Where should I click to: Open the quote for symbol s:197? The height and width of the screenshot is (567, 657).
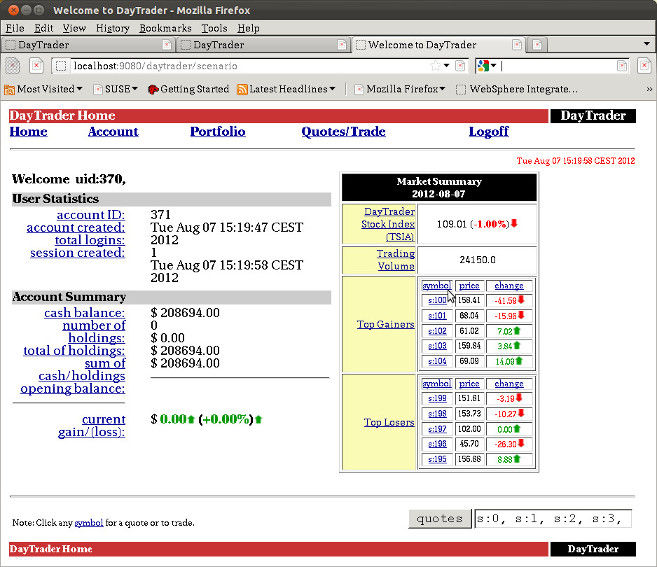[x=437, y=429]
